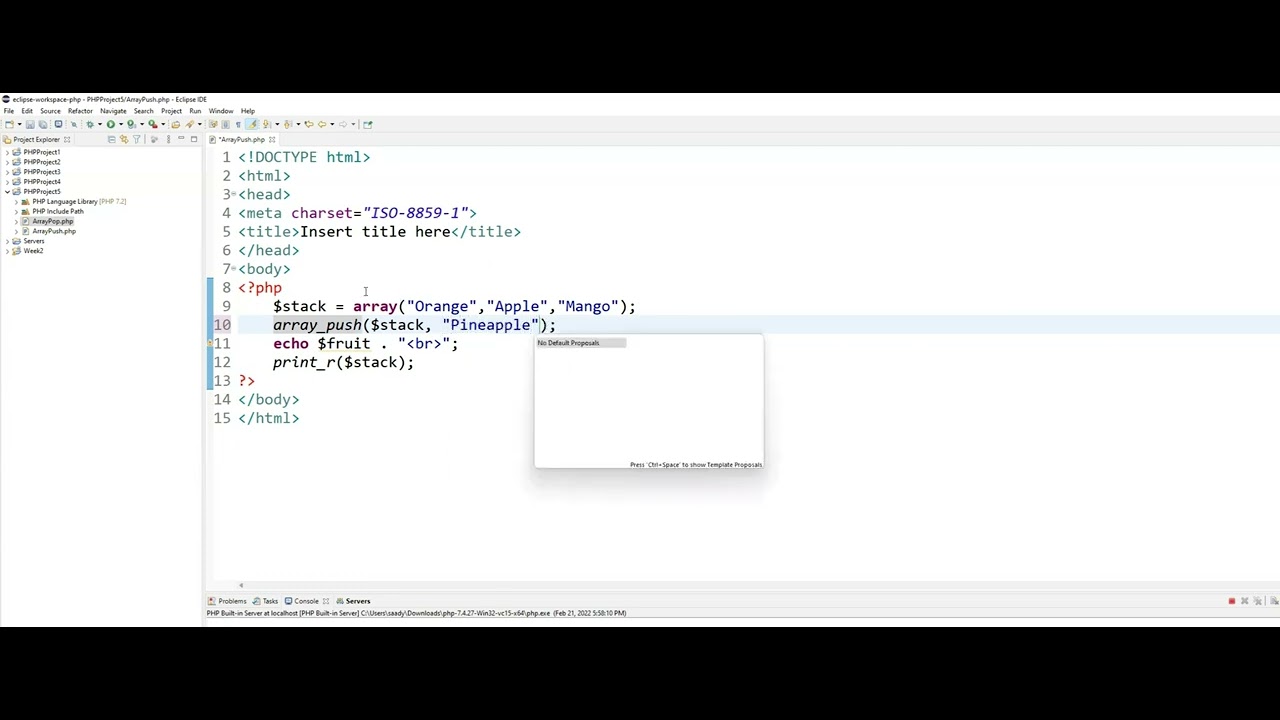Viewport: 1280px width, 720px height.
Task: Click the red Terminate console button
Action: pyautogui.click(x=1232, y=601)
